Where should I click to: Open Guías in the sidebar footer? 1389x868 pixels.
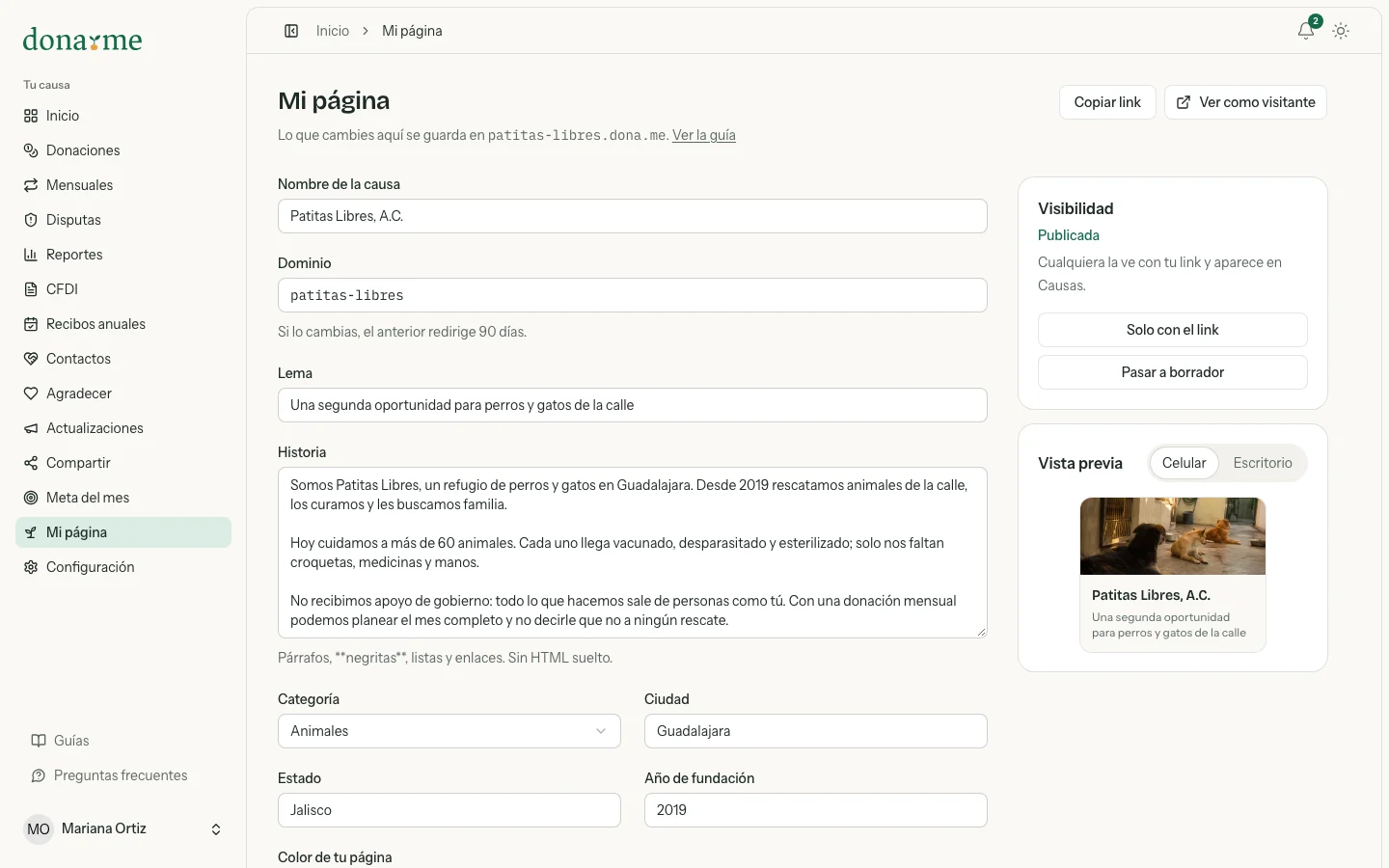point(123,741)
